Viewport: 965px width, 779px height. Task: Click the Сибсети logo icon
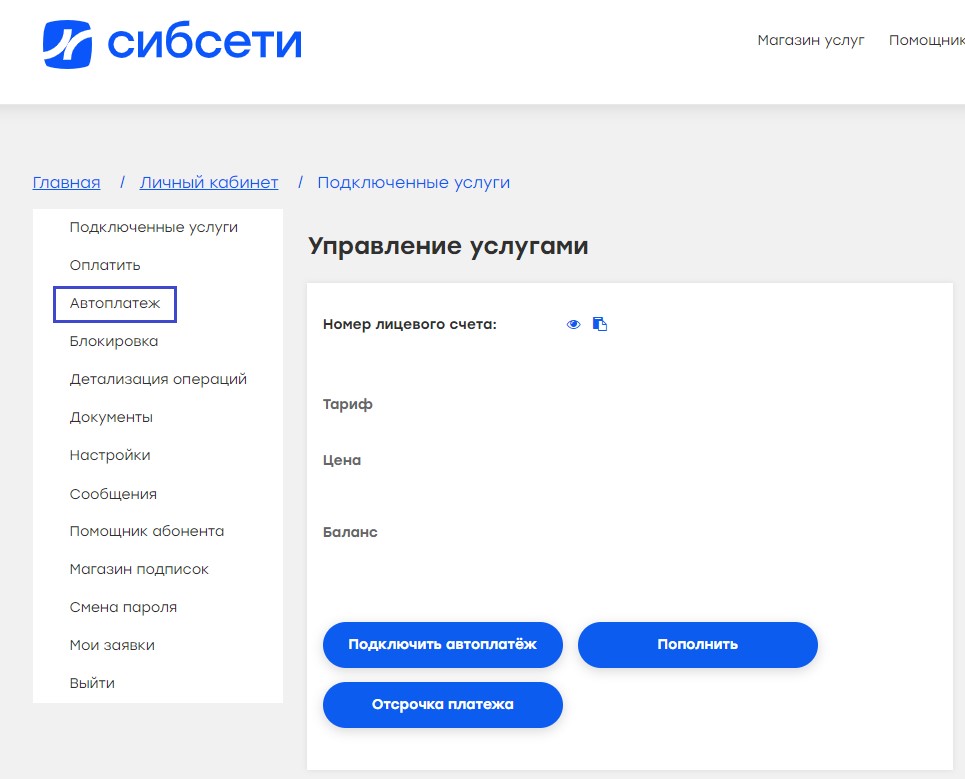tap(67, 44)
